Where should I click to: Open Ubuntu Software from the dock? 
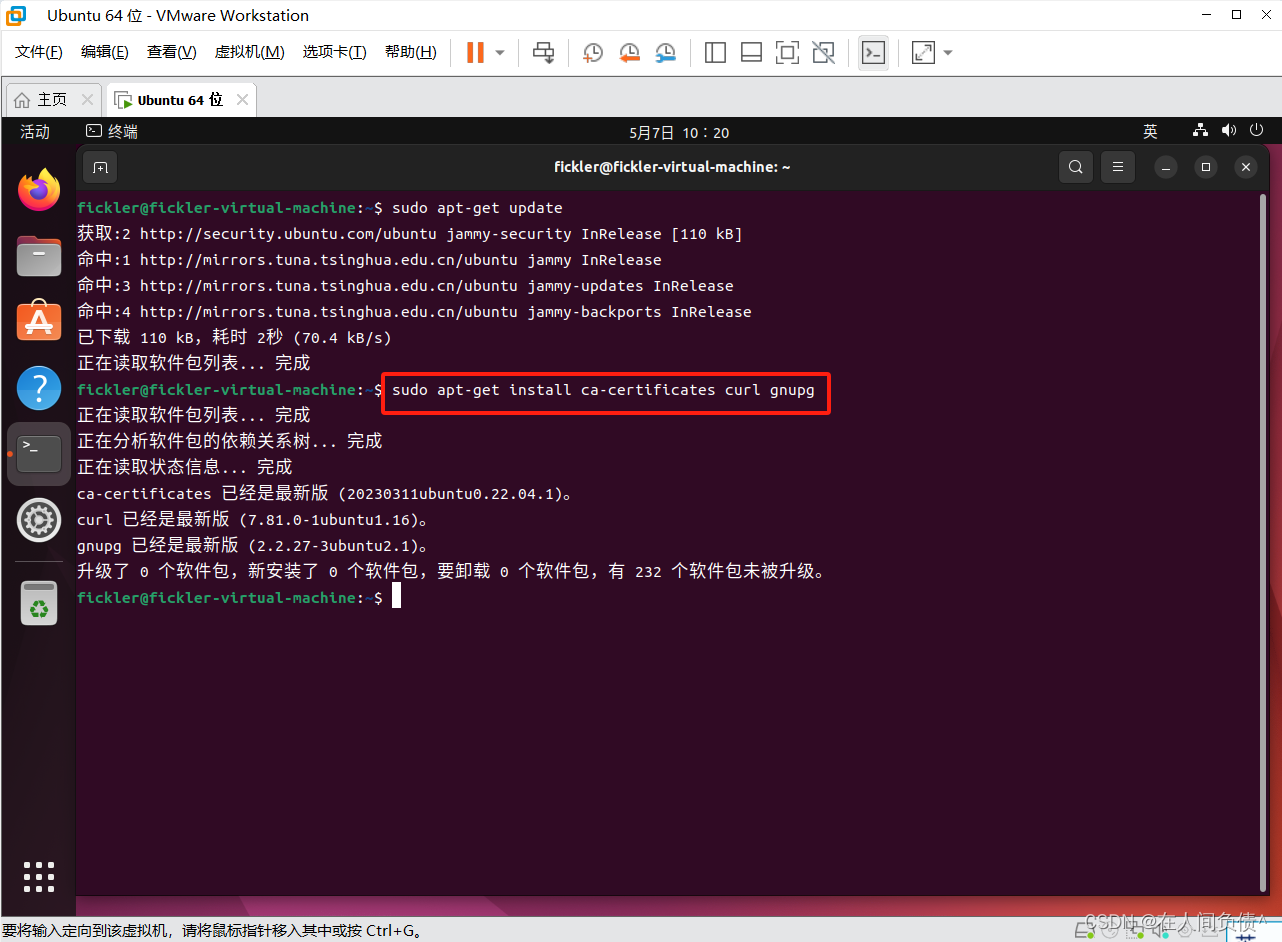(x=39, y=321)
